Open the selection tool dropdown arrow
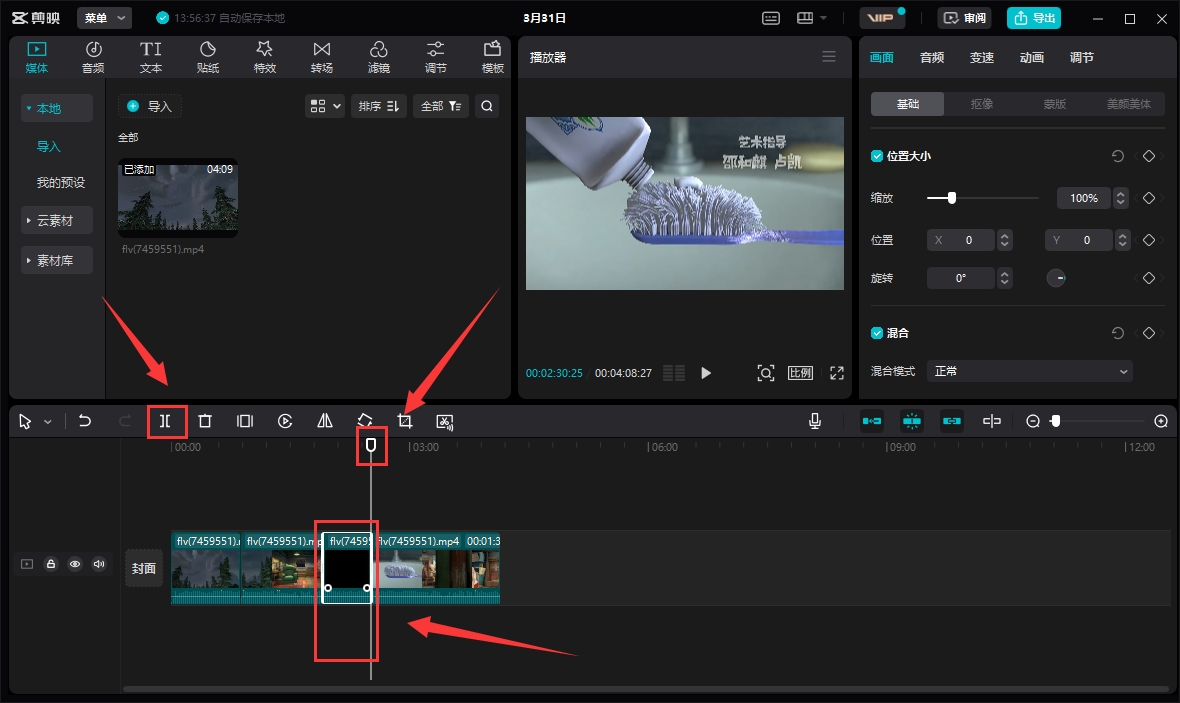 click(48, 421)
